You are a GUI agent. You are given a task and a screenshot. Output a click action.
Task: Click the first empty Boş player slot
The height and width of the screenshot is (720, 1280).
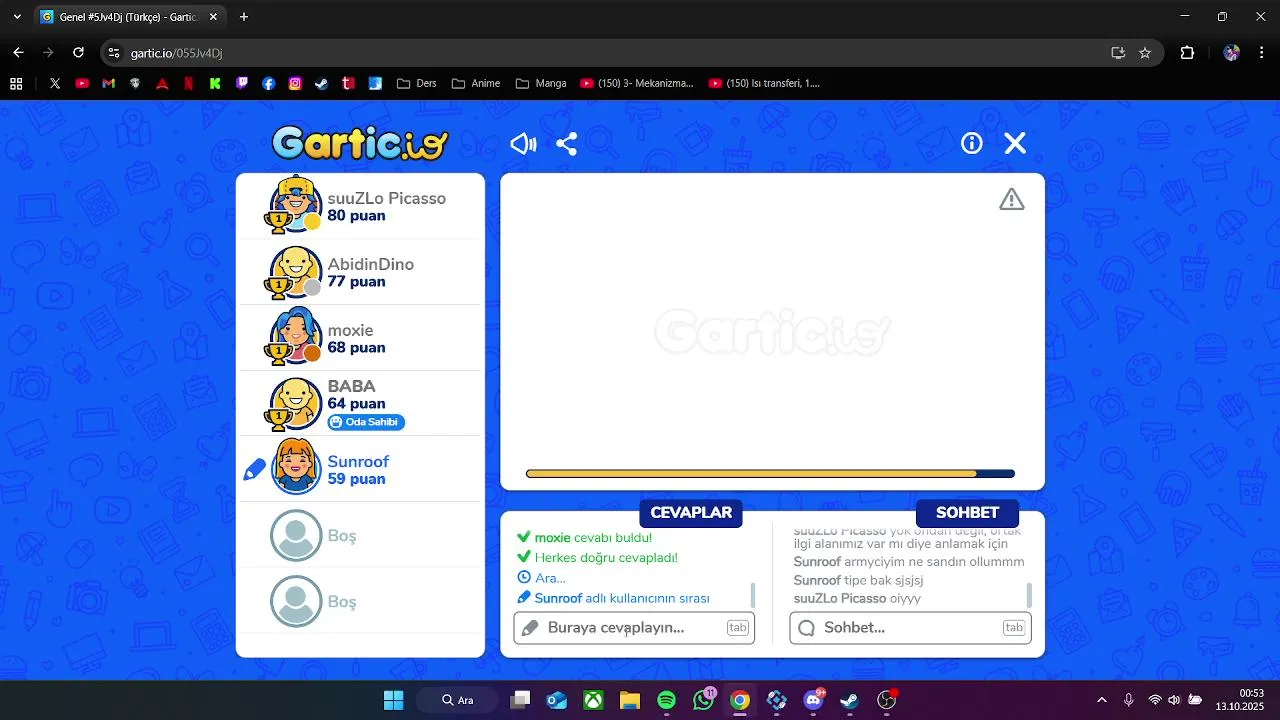tap(296, 536)
